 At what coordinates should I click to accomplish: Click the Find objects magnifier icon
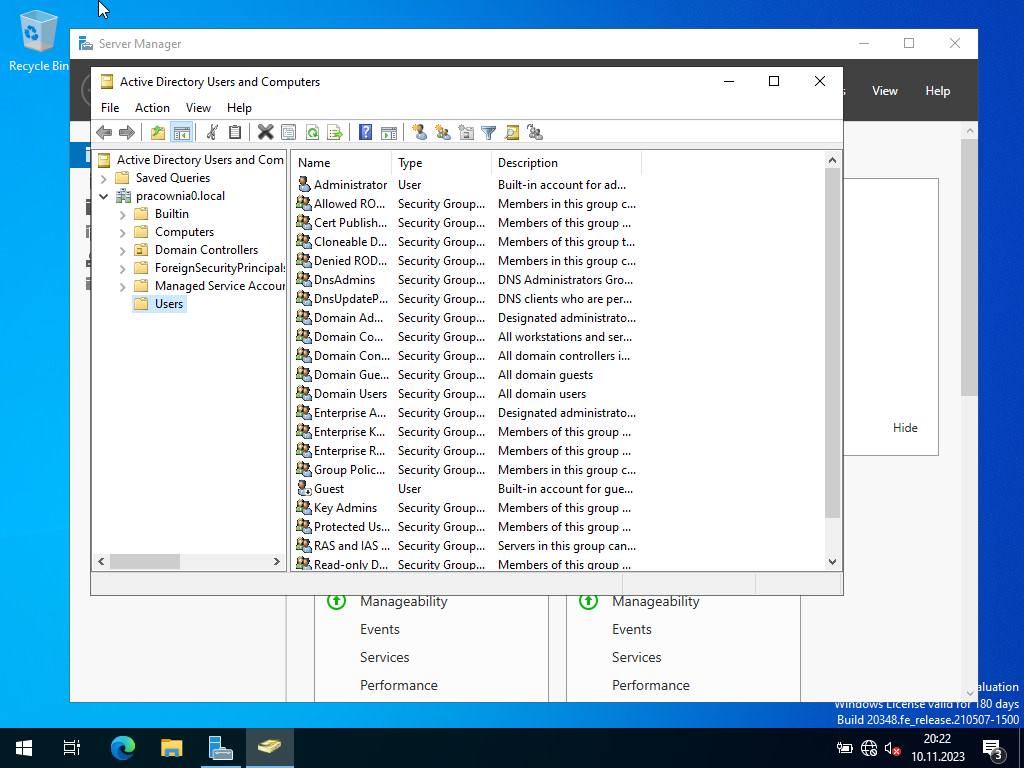[x=512, y=133]
